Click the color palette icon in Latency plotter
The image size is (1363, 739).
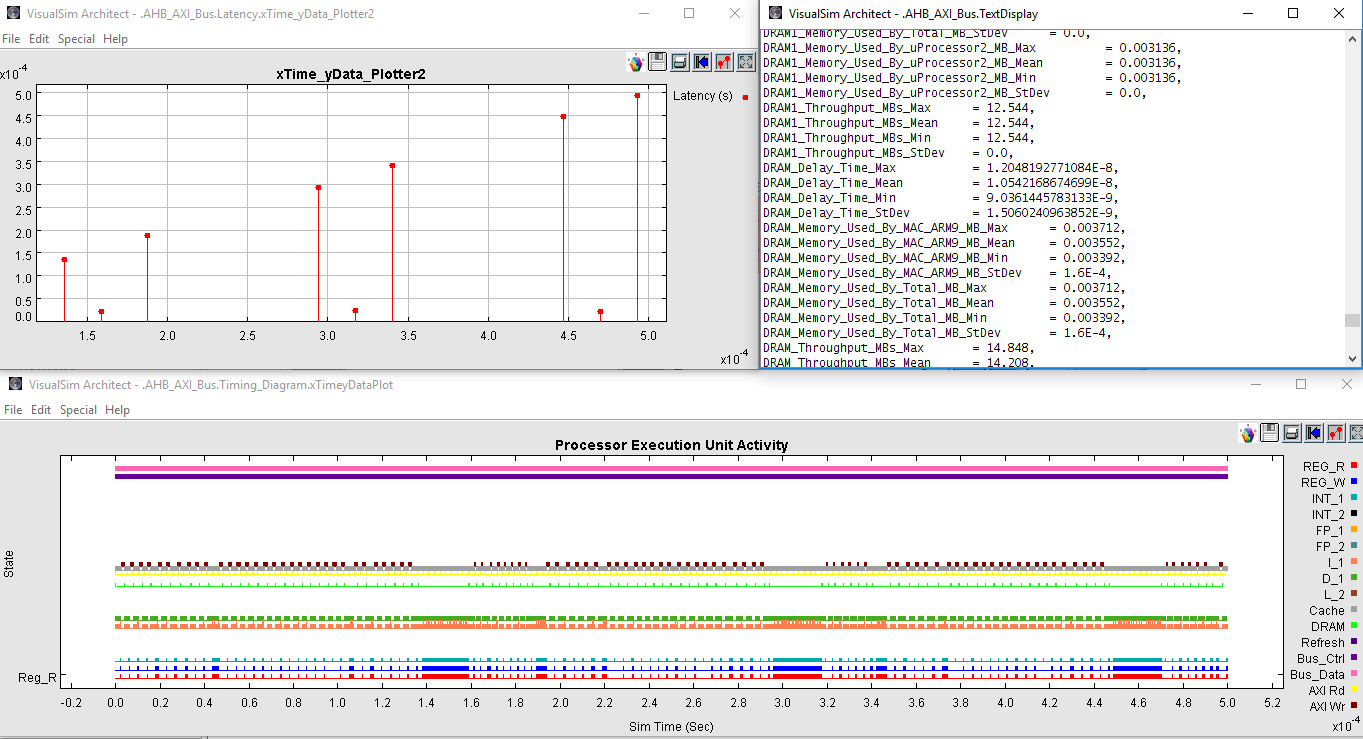click(x=635, y=63)
